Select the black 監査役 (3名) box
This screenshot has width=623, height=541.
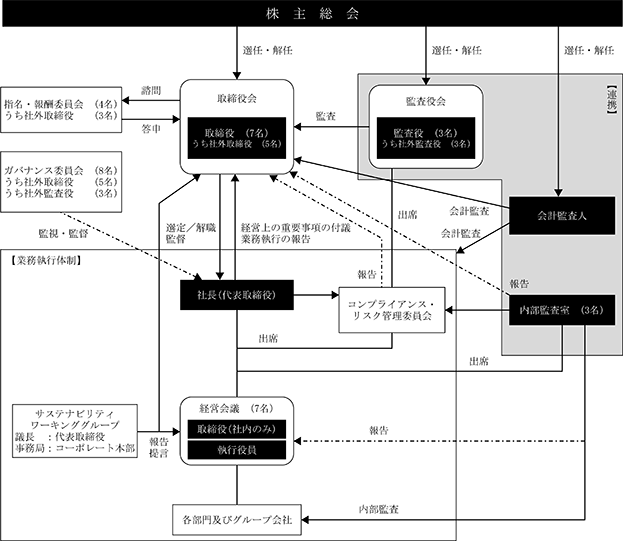tap(426, 138)
